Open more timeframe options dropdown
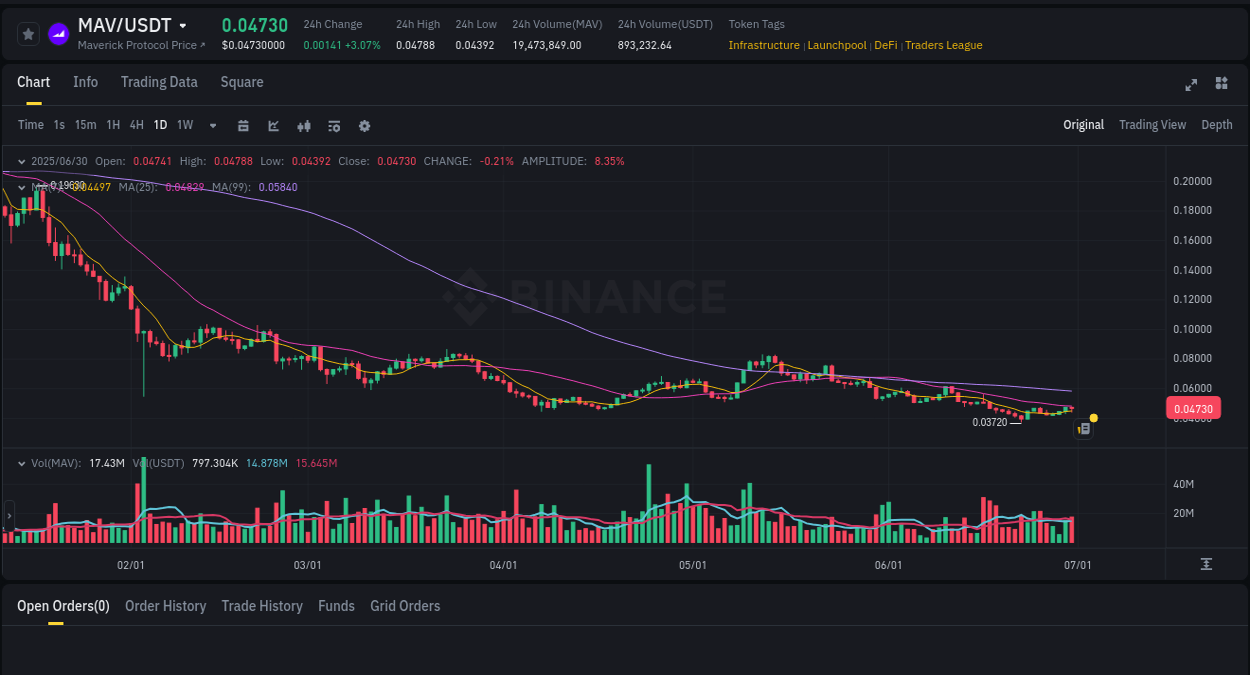1250x675 pixels. pyautogui.click(x=212, y=125)
